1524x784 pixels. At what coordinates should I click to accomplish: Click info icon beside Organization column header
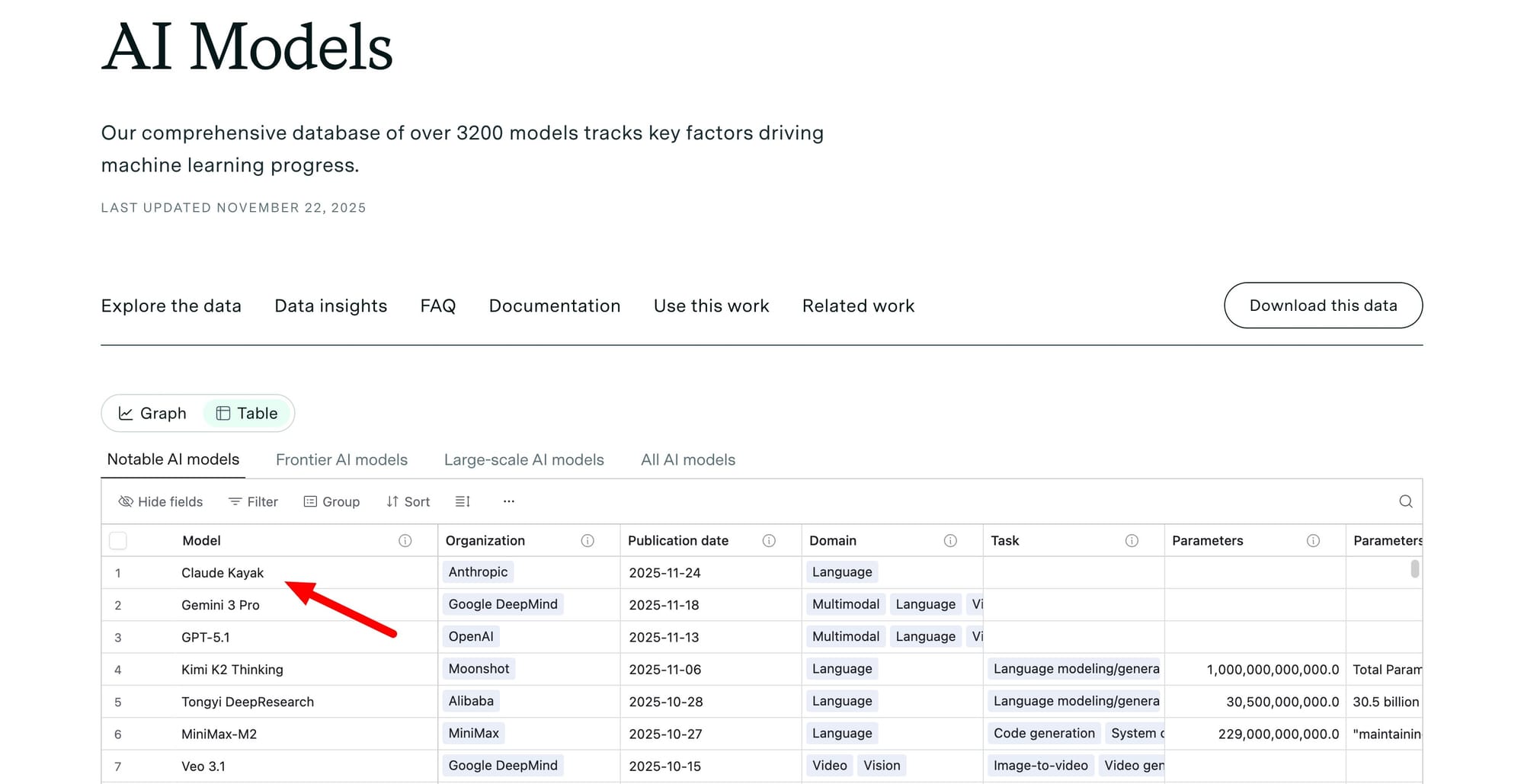tap(587, 540)
